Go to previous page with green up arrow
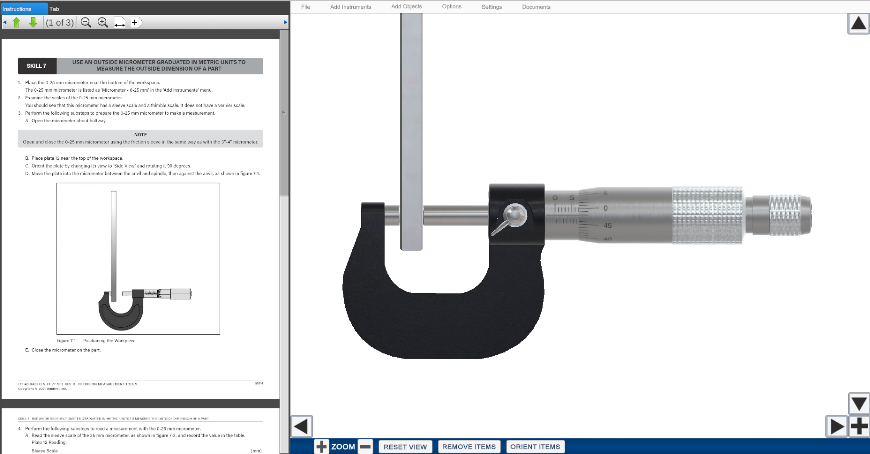 pos(16,22)
